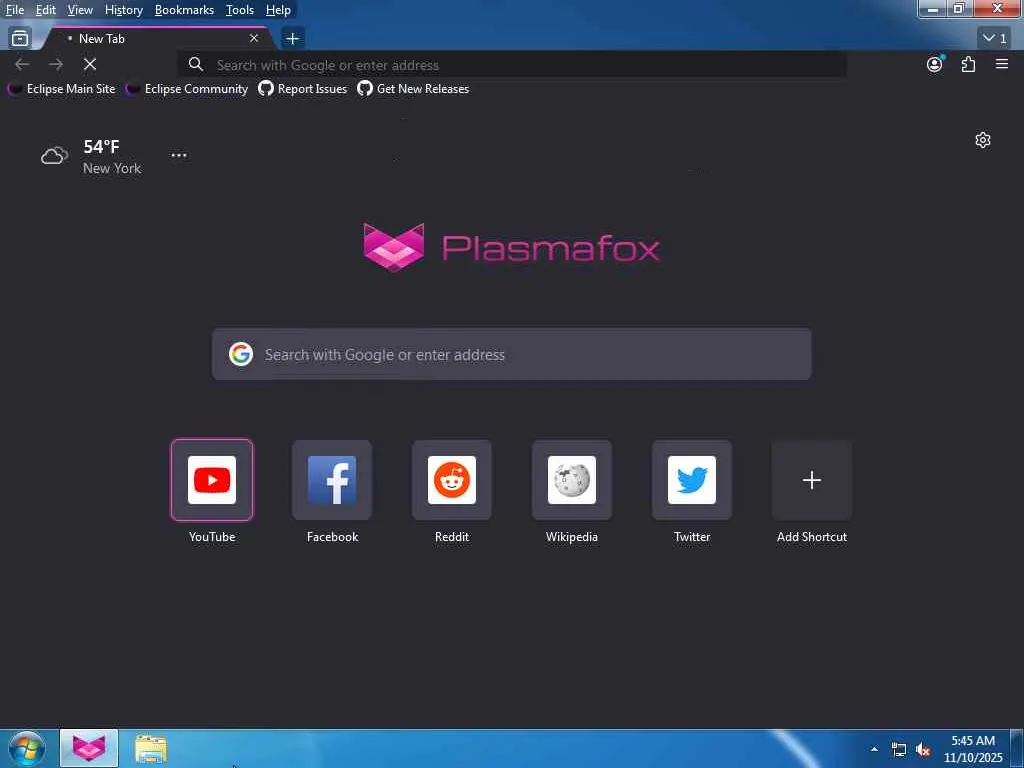
Task: Open the Eclipse Community bookmark
Action: click(187, 89)
